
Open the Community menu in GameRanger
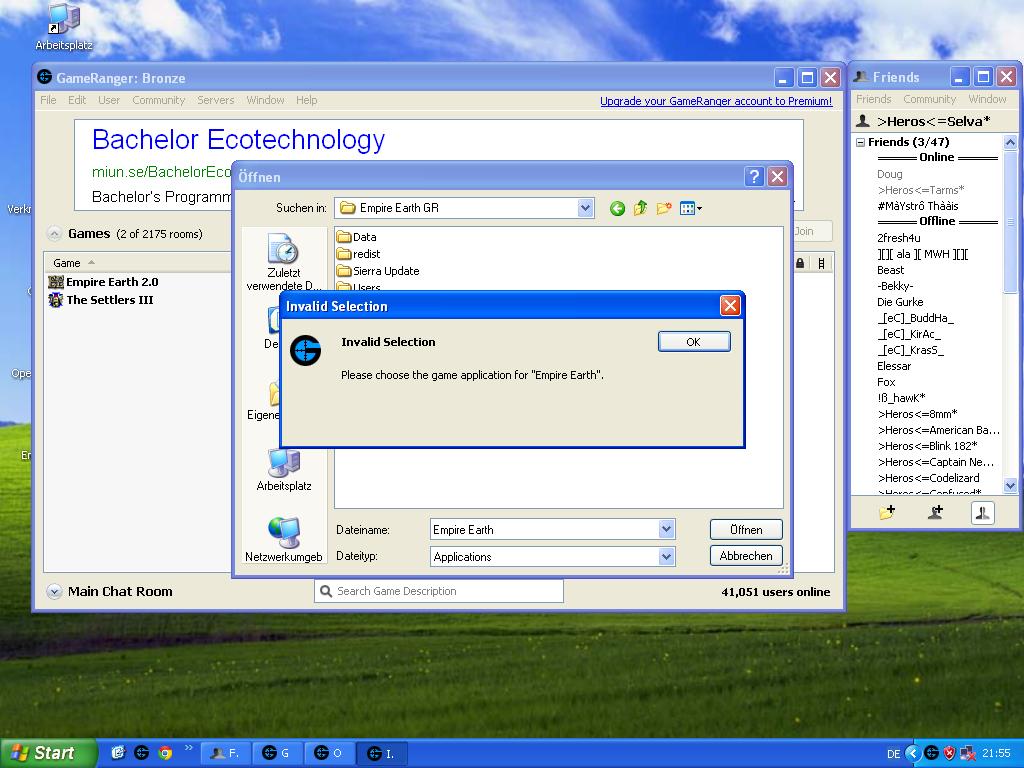[158, 100]
